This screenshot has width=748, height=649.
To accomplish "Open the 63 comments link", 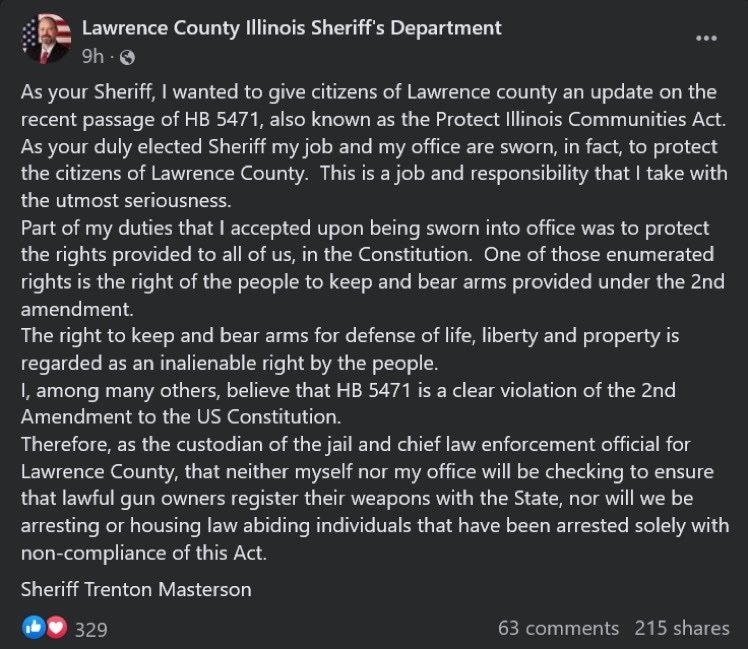I will (x=558, y=628).
